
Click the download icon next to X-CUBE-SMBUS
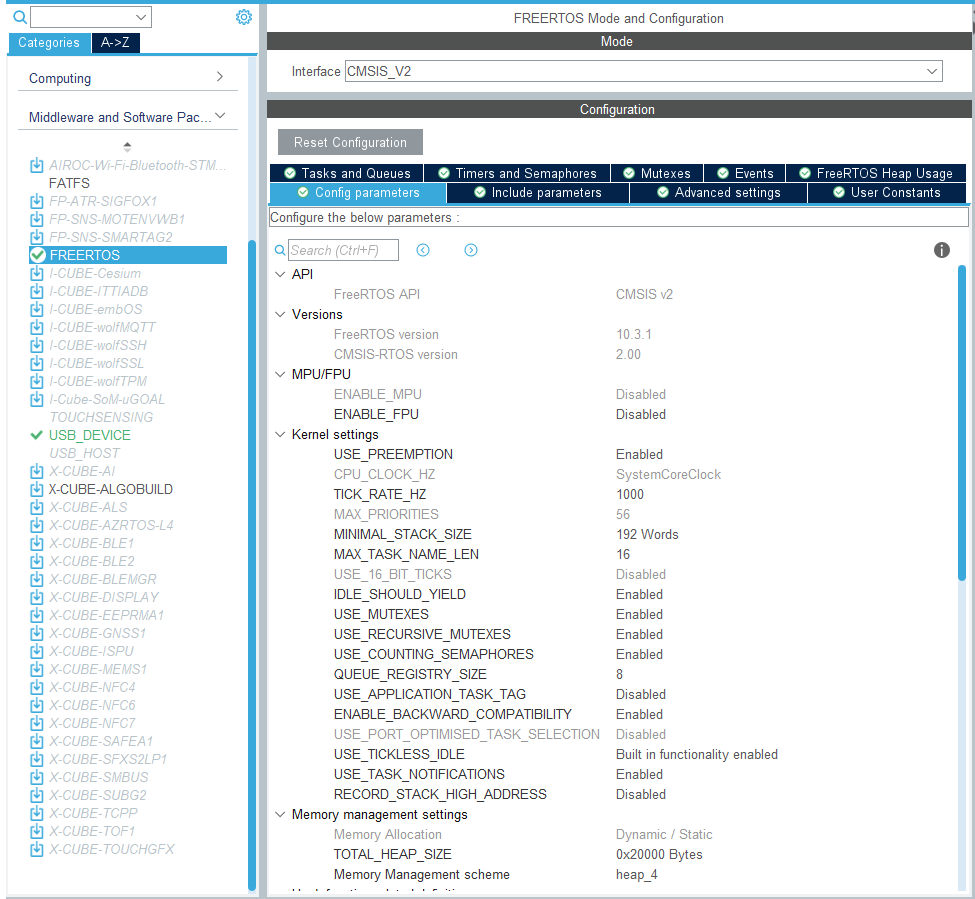pyautogui.click(x=37, y=778)
